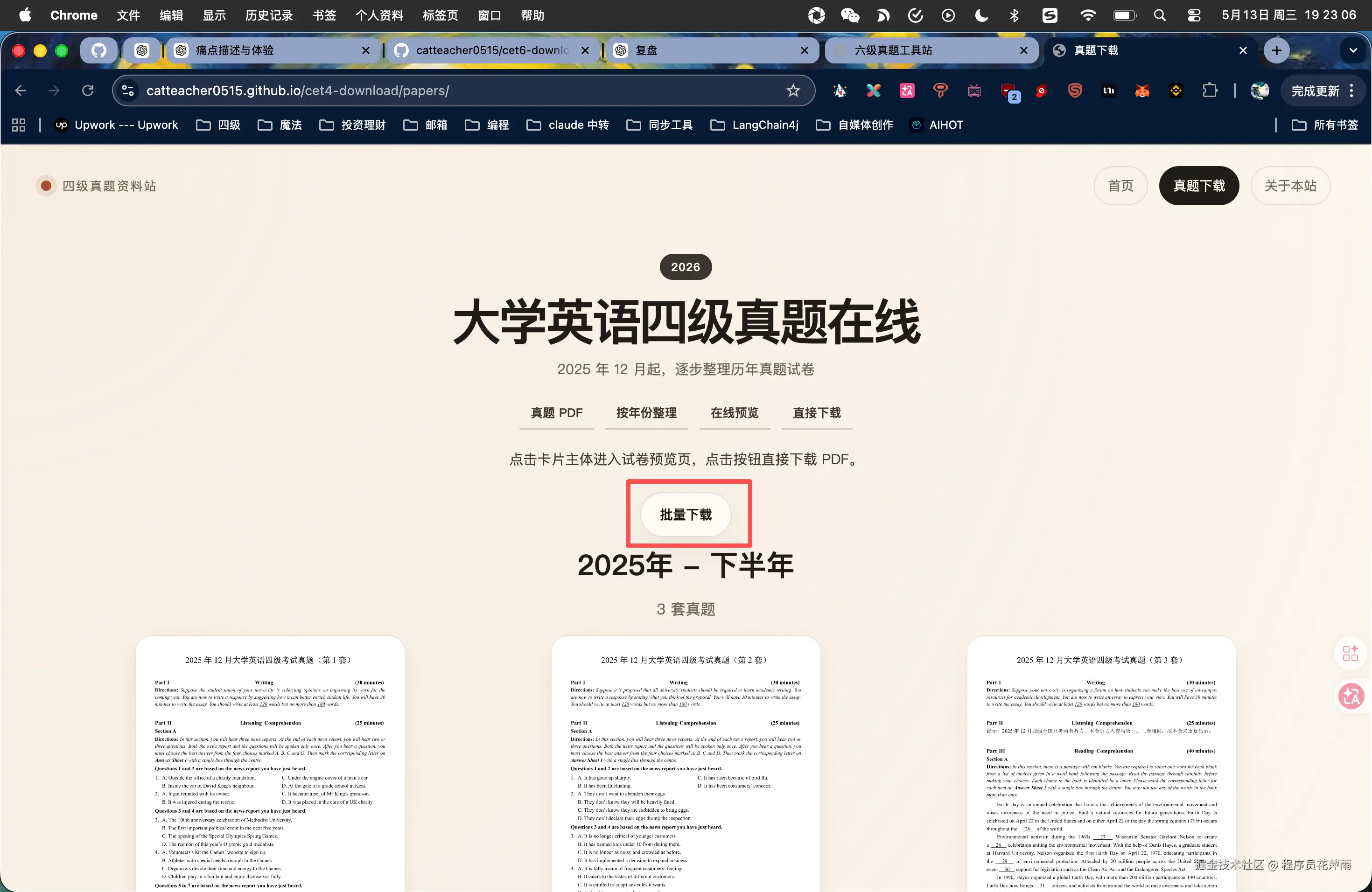Select 真题下载 in site navigation
Screen dimensions: 1372x892
(1199, 186)
